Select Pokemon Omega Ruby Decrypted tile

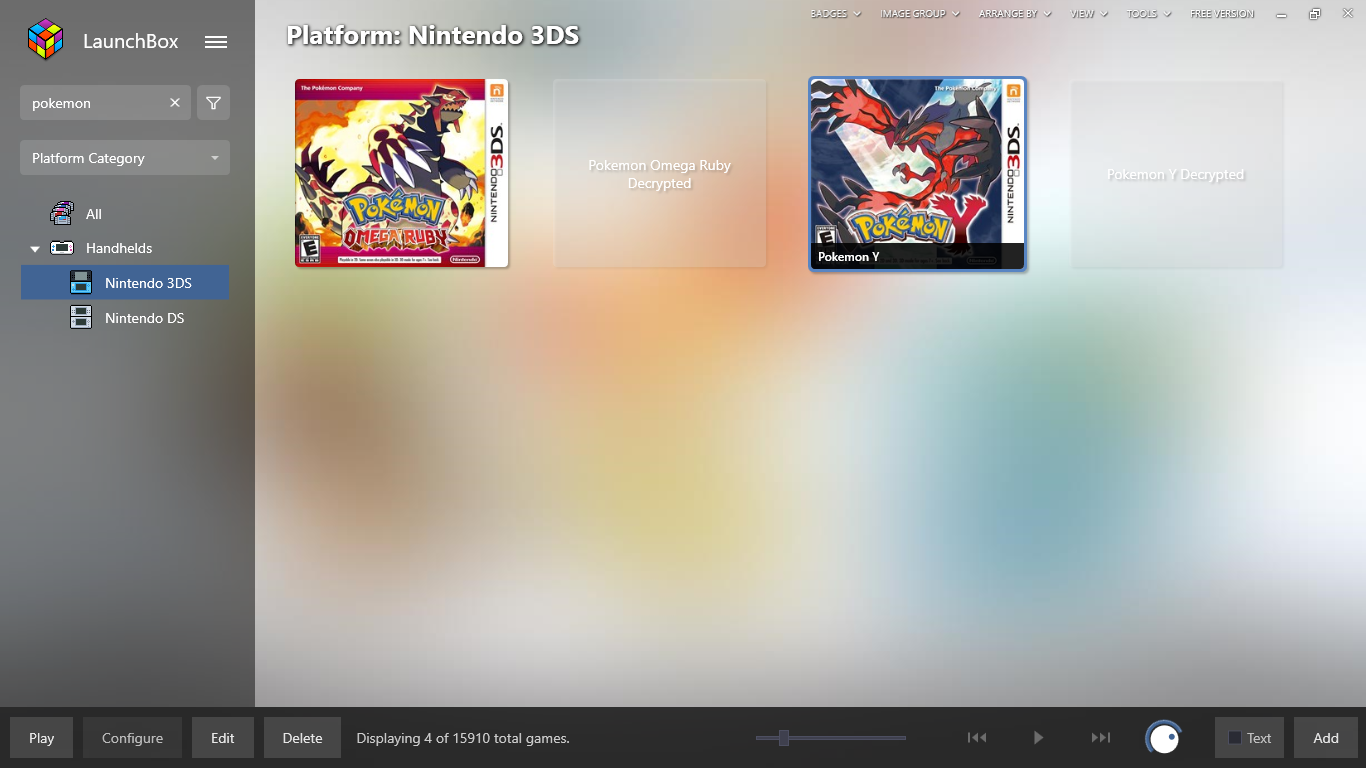pyautogui.click(x=660, y=174)
